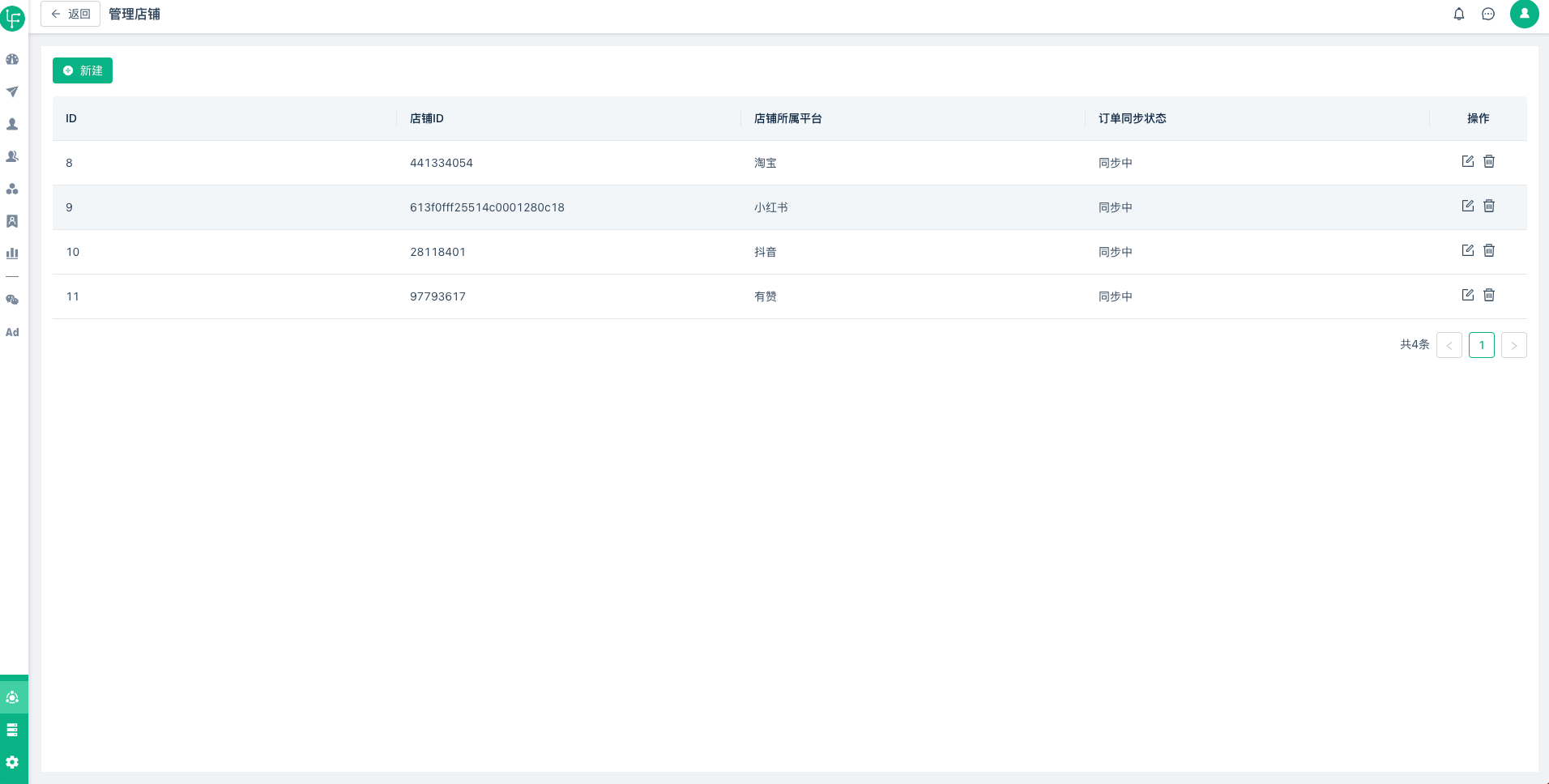
Task: Click ID cell 11
Action: 73,296
